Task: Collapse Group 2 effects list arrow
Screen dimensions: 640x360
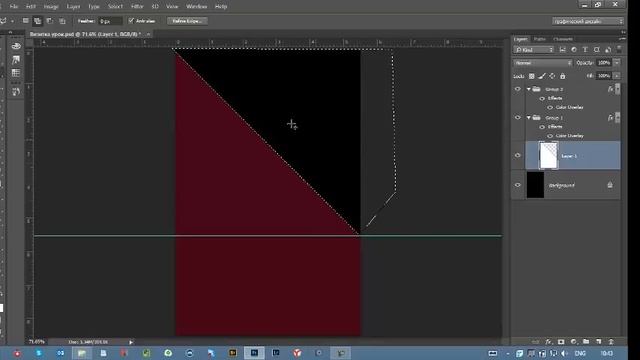Action: tap(618, 89)
